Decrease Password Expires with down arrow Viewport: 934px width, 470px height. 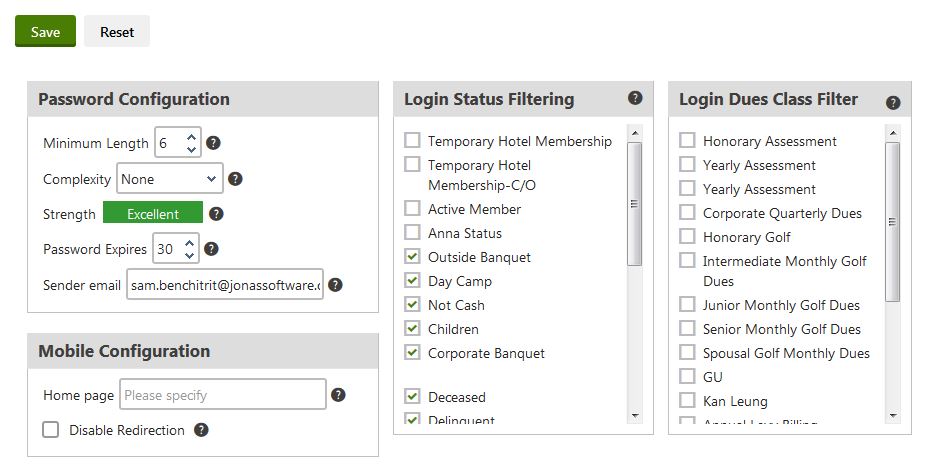tap(190, 256)
